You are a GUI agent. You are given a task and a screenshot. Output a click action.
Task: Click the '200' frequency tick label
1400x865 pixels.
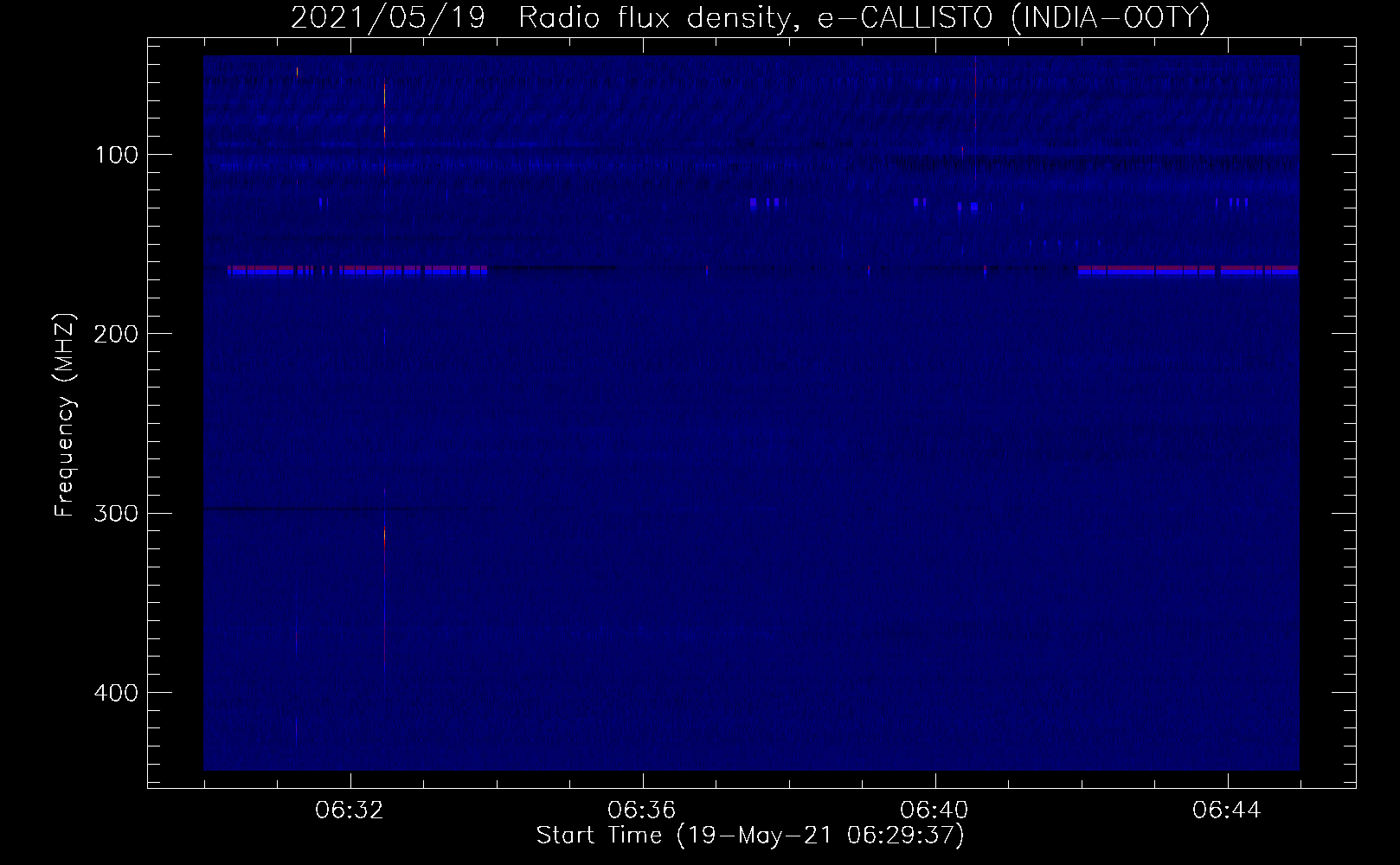click(116, 334)
